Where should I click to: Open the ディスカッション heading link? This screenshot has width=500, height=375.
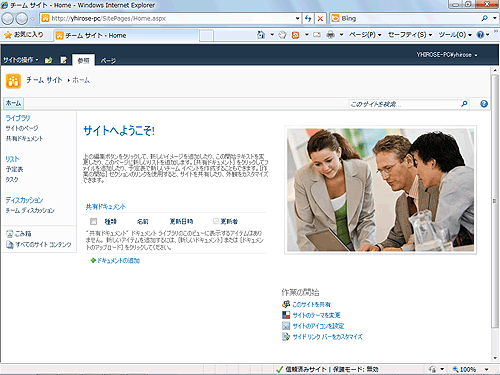tap(24, 200)
